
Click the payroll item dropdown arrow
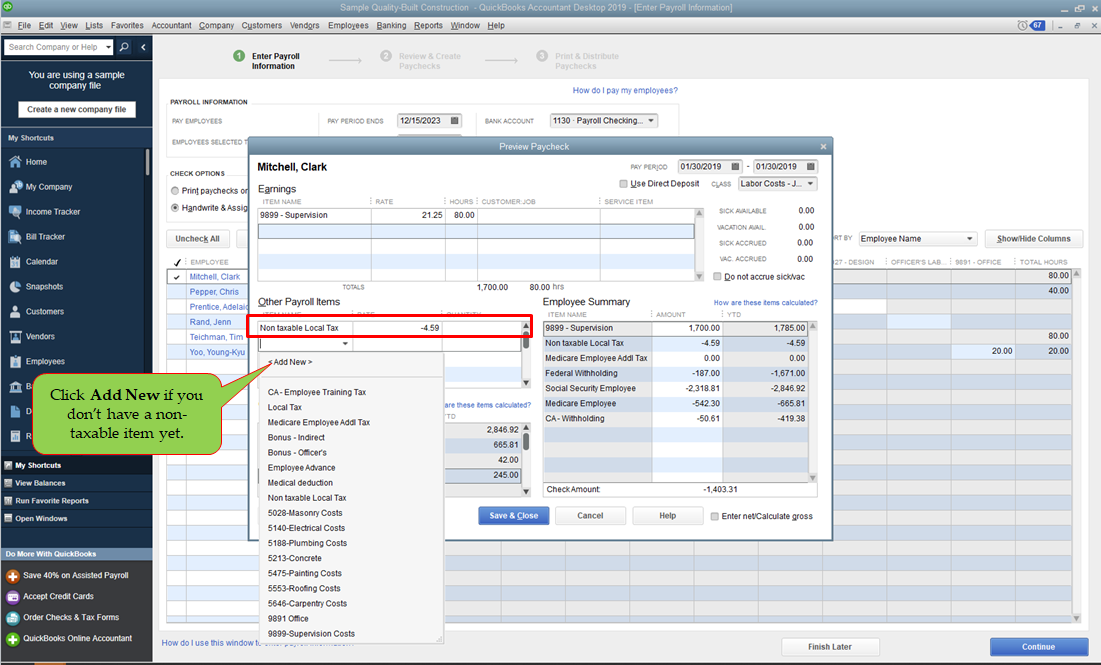pos(345,344)
